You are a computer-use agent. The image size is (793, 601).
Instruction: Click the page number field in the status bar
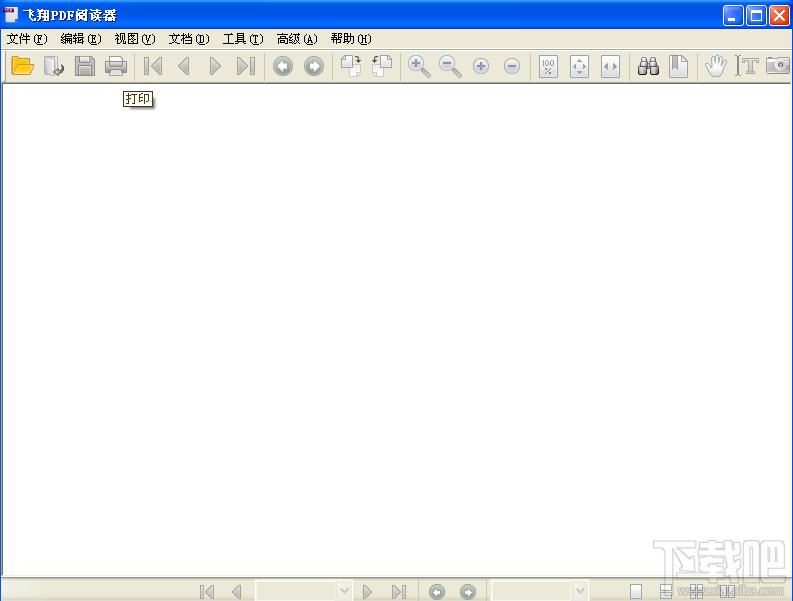(296, 590)
